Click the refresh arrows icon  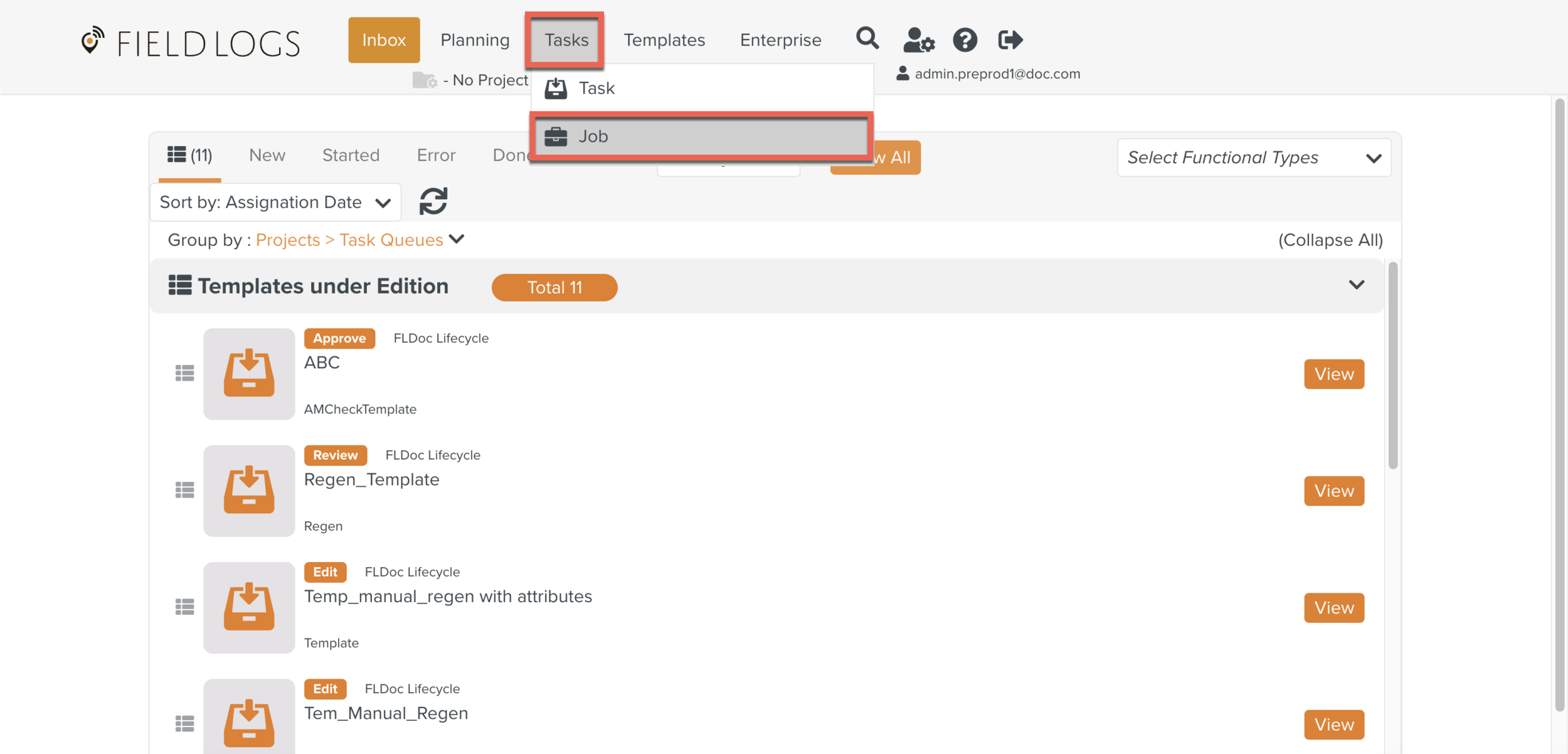point(433,201)
